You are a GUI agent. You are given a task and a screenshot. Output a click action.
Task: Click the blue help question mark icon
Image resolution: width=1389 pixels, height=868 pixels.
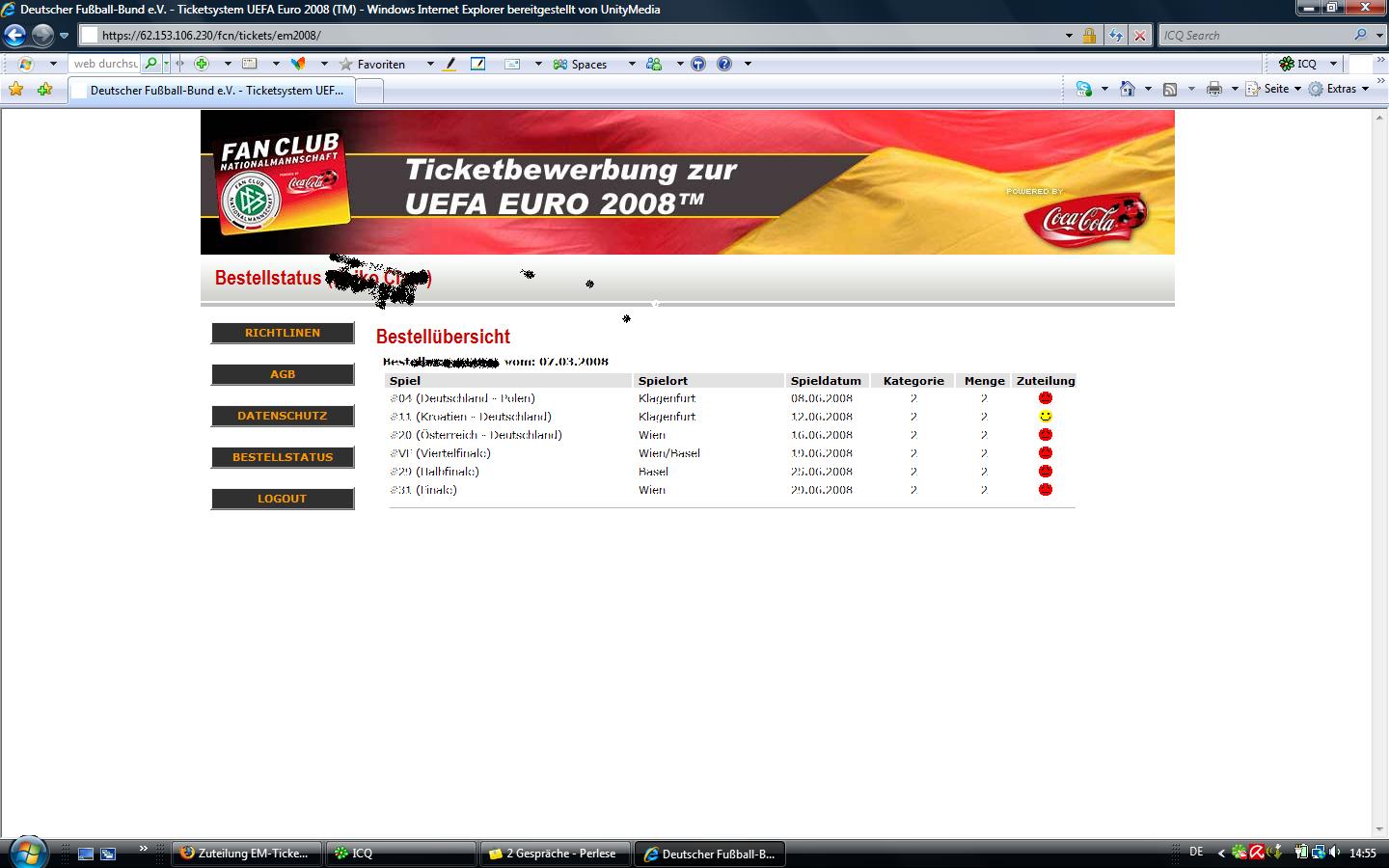click(x=724, y=64)
